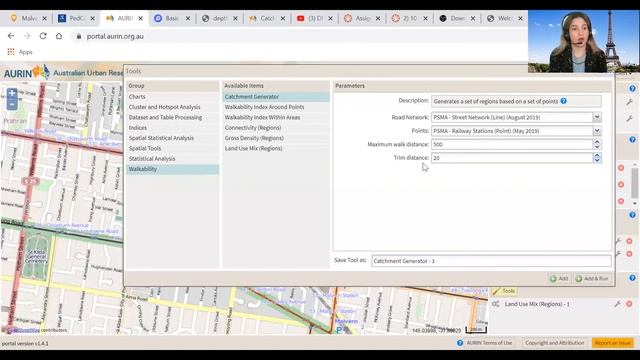Click the AURIN logo
Viewport: 640px width, 360px height.
click(x=27, y=73)
